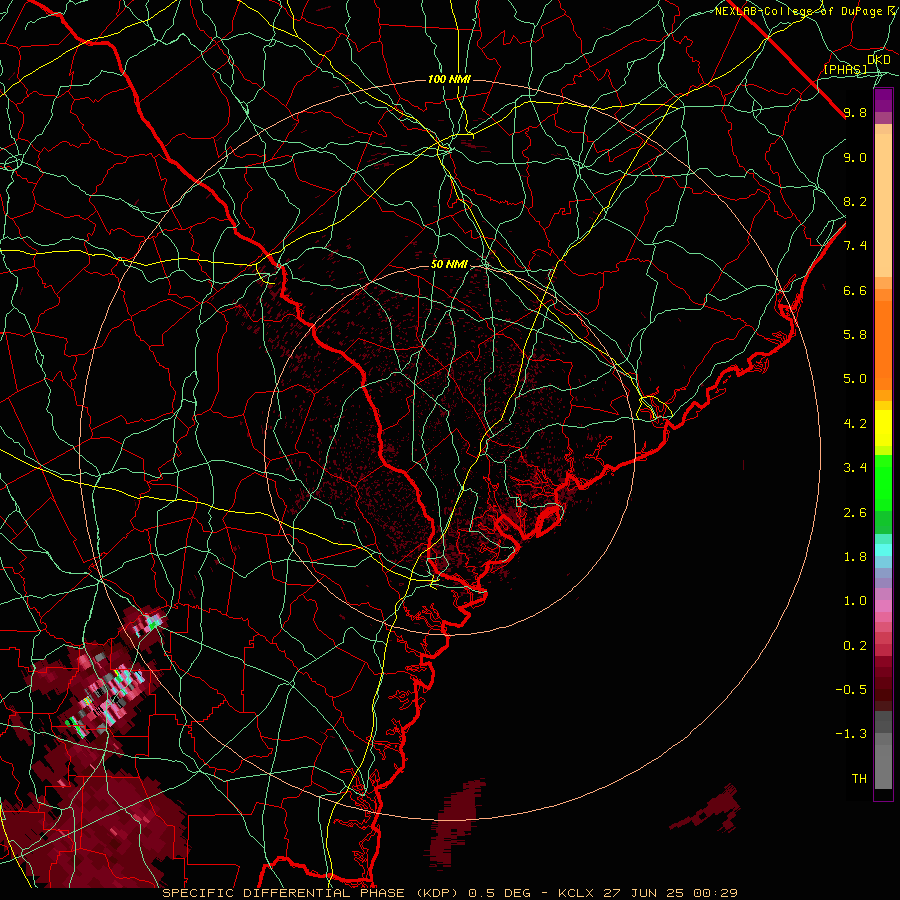900x900 pixels.
Task: Click the 50 NMI range ring label
Action: click(x=449, y=265)
